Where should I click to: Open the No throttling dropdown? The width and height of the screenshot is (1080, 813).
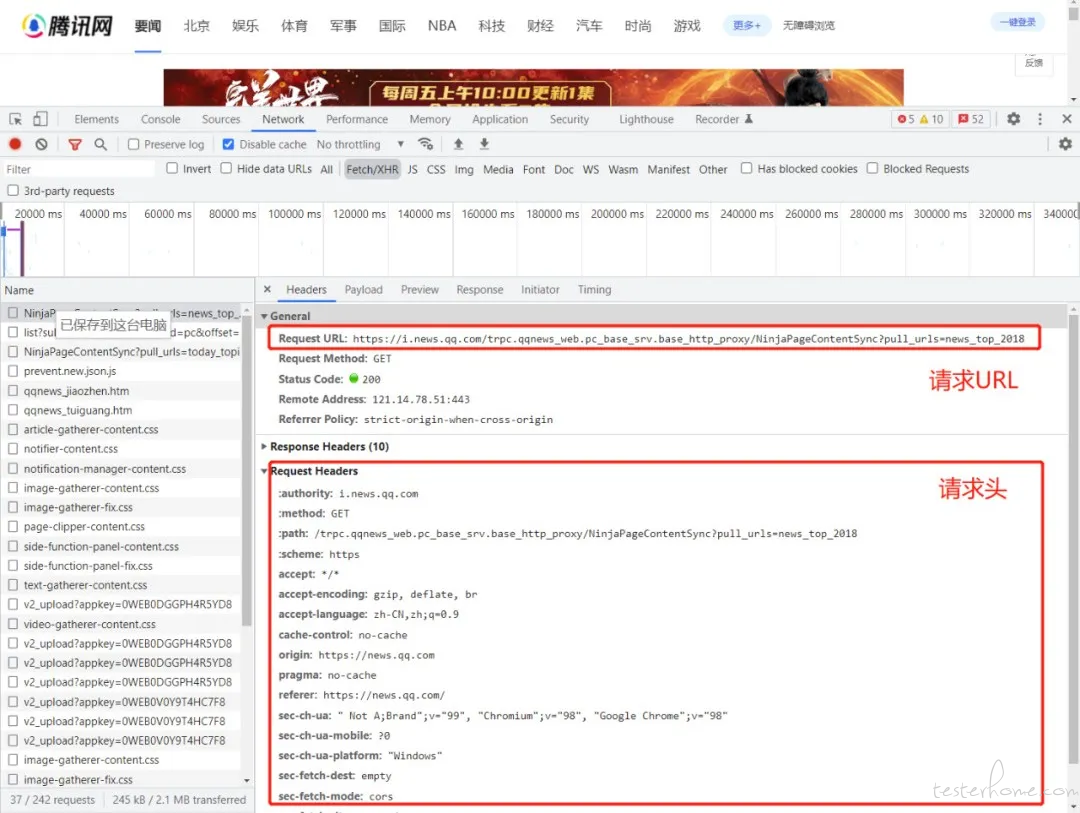click(x=360, y=144)
